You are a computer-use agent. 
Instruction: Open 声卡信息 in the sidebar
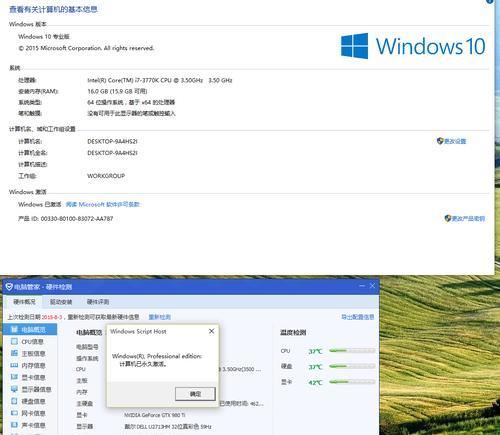[28, 425]
